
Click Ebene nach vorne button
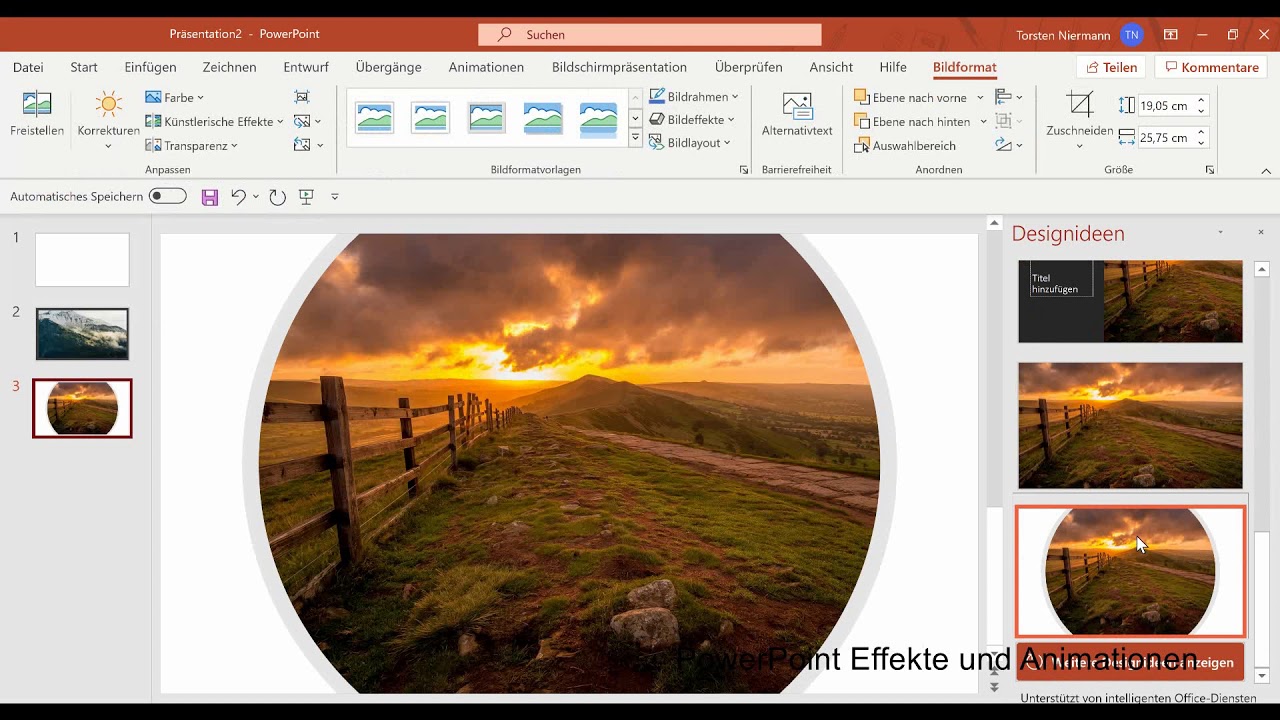[910, 97]
